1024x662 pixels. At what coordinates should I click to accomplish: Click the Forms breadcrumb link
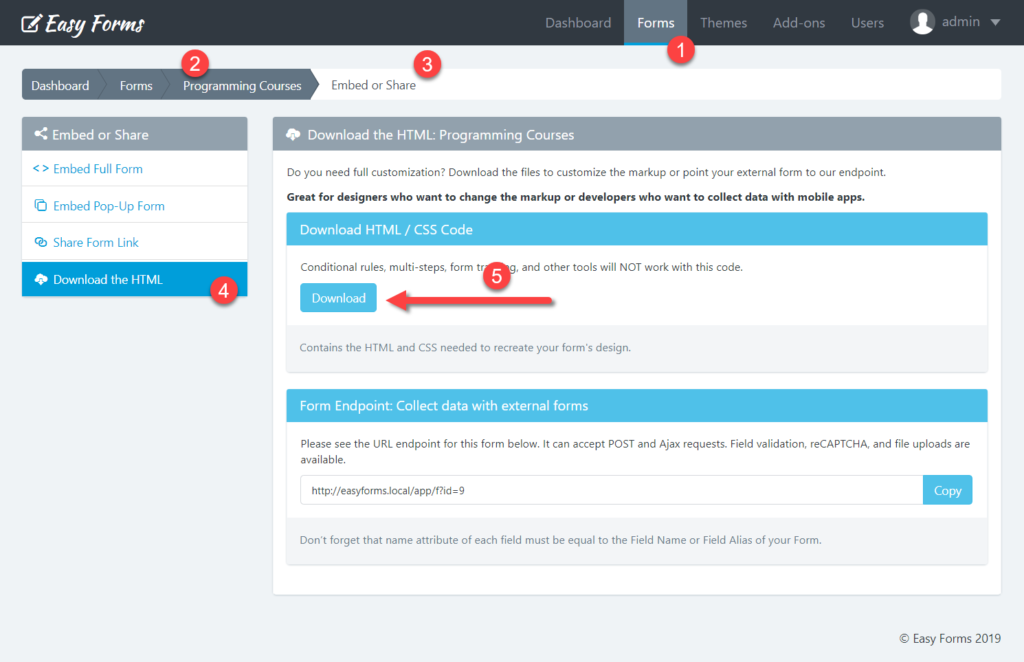click(x=136, y=86)
